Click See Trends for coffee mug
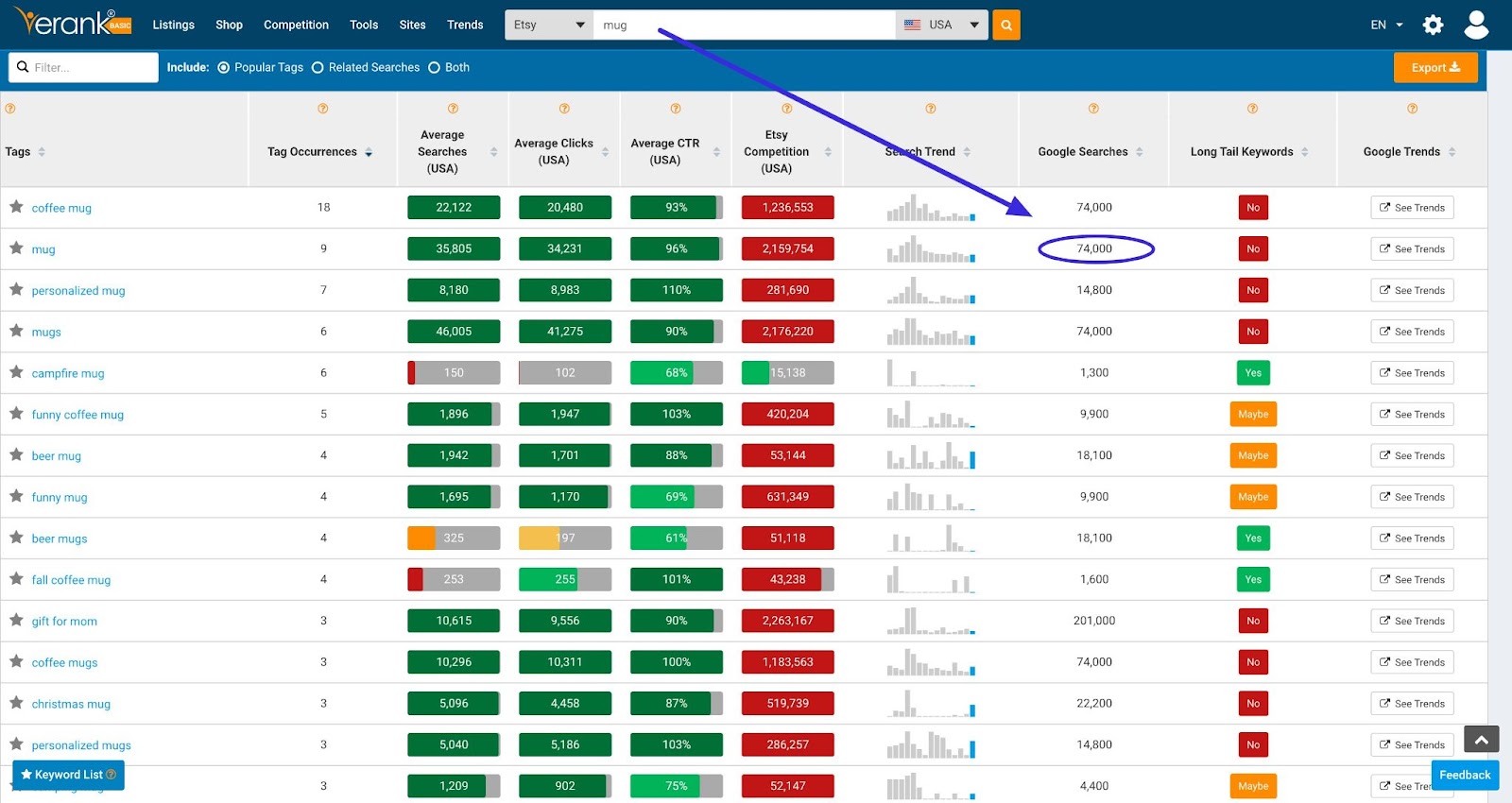 (x=1412, y=208)
